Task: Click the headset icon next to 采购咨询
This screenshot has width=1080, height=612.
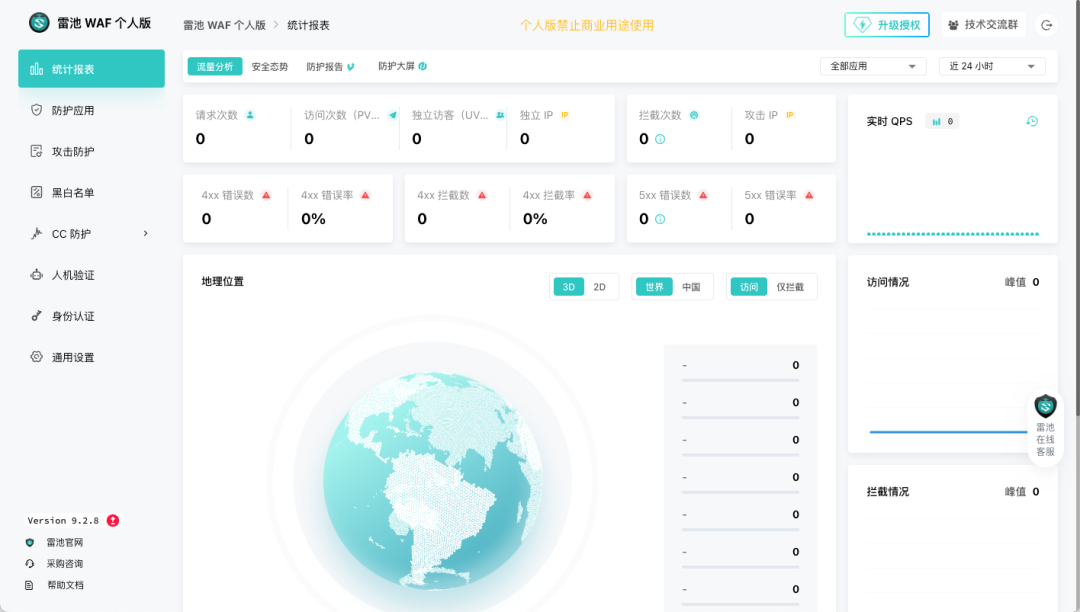Action: click(30, 564)
